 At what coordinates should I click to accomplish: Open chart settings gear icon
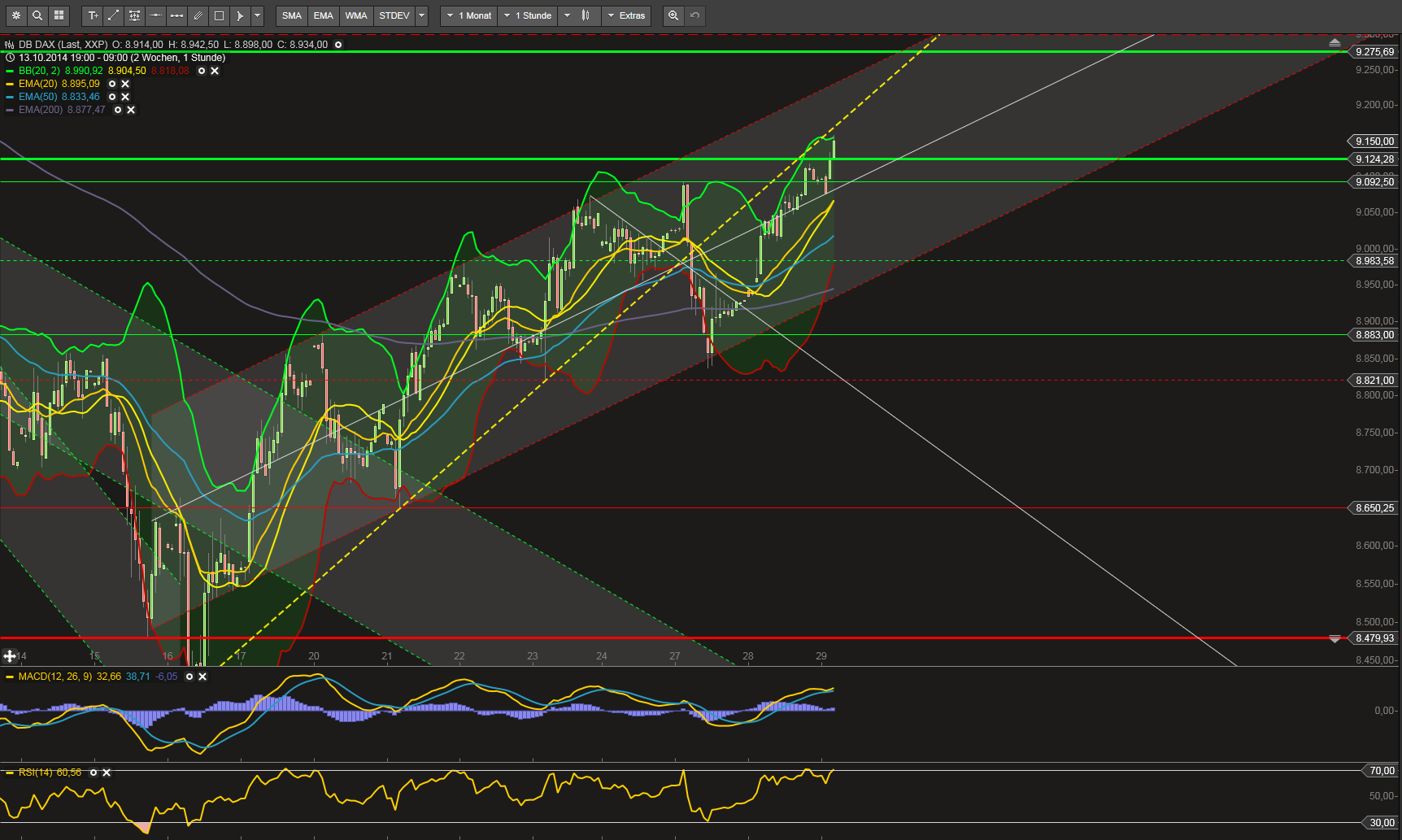pos(16,15)
